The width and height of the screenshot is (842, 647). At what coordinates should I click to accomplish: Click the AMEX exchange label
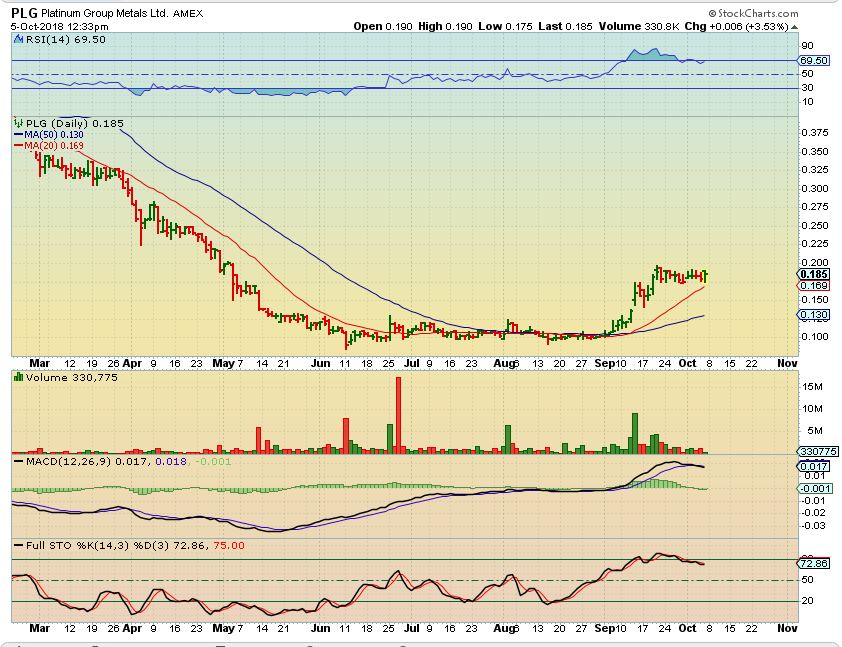coord(188,13)
